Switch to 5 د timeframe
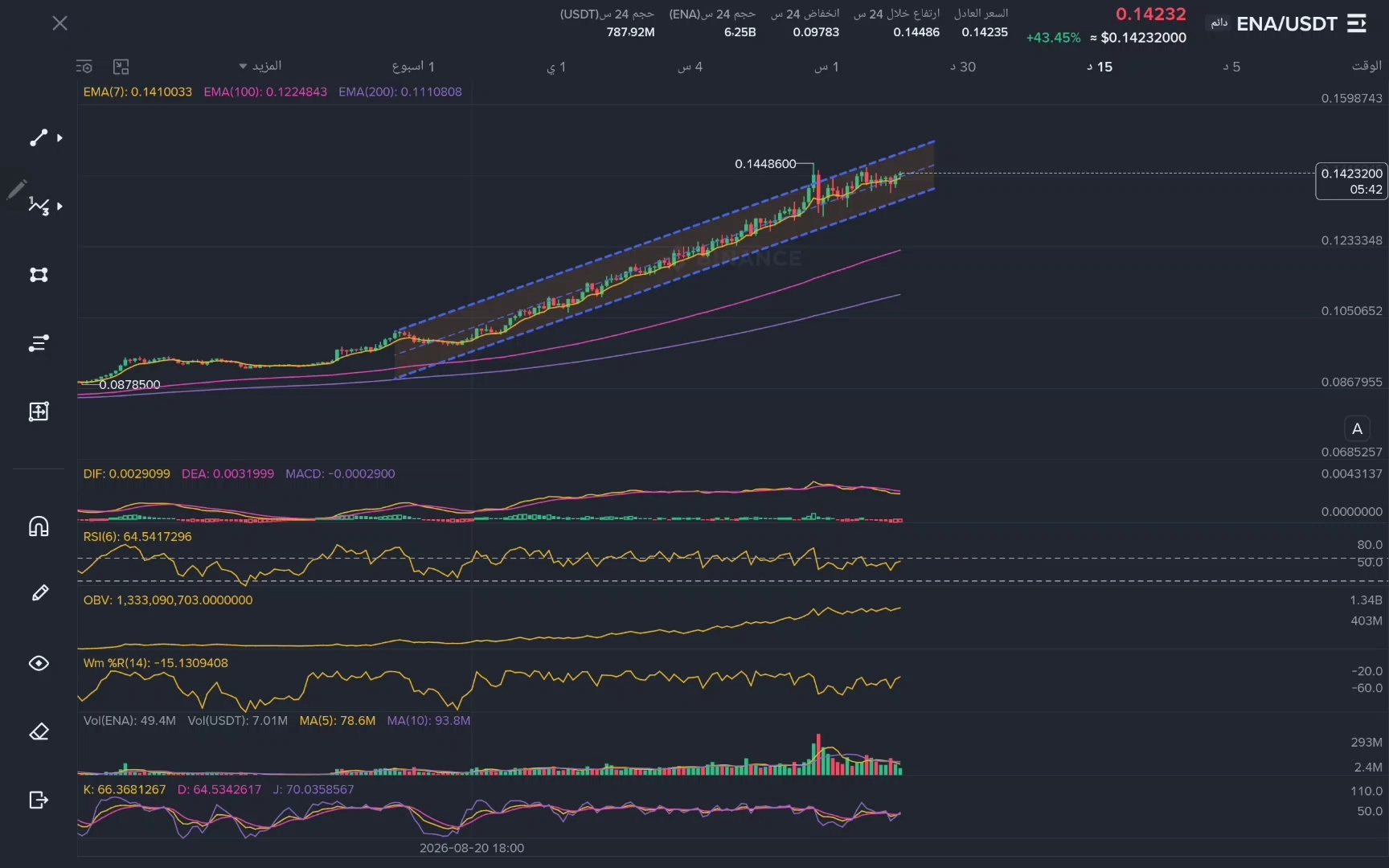The width and height of the screenshot is (1389, 868). [1231, 67]
